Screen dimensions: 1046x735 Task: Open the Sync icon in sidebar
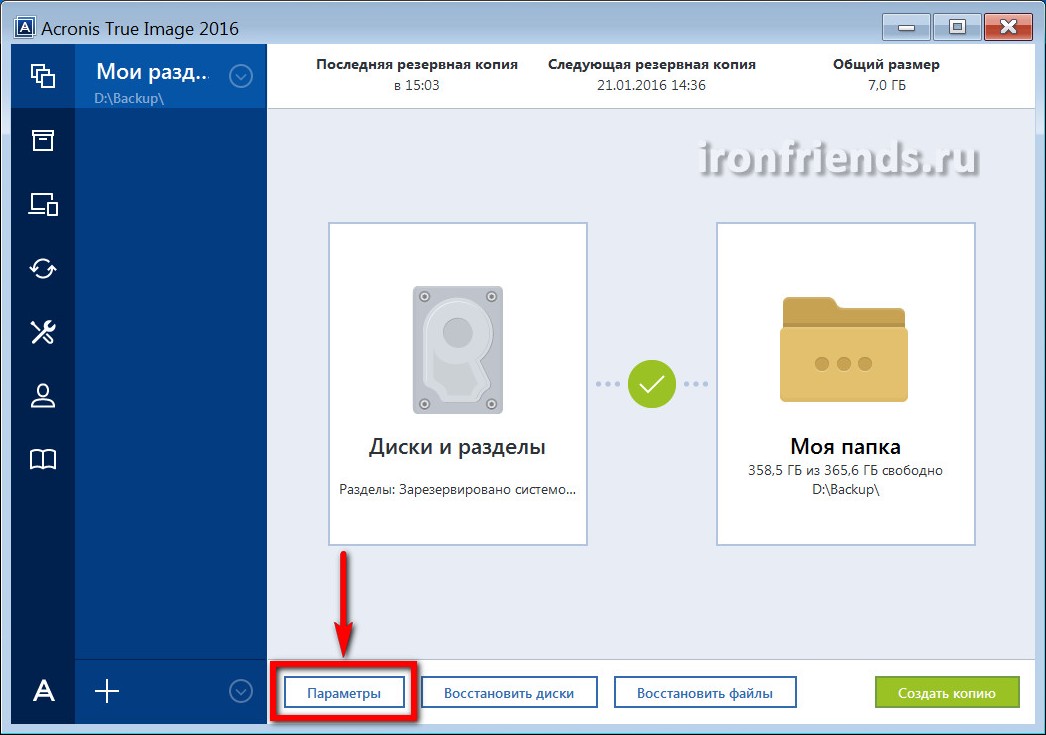point(42,268)
